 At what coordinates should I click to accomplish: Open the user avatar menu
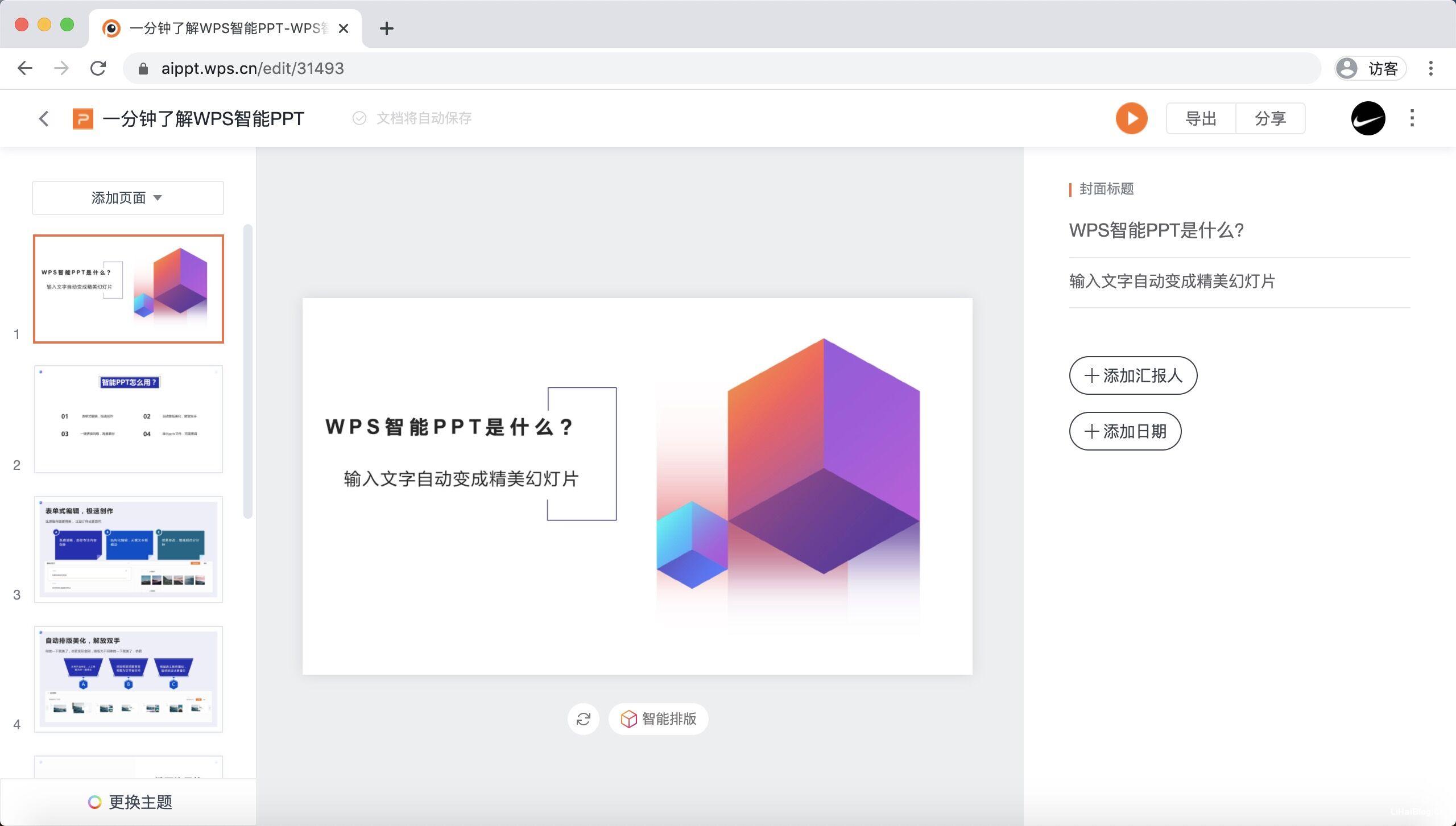point(1368,118)
